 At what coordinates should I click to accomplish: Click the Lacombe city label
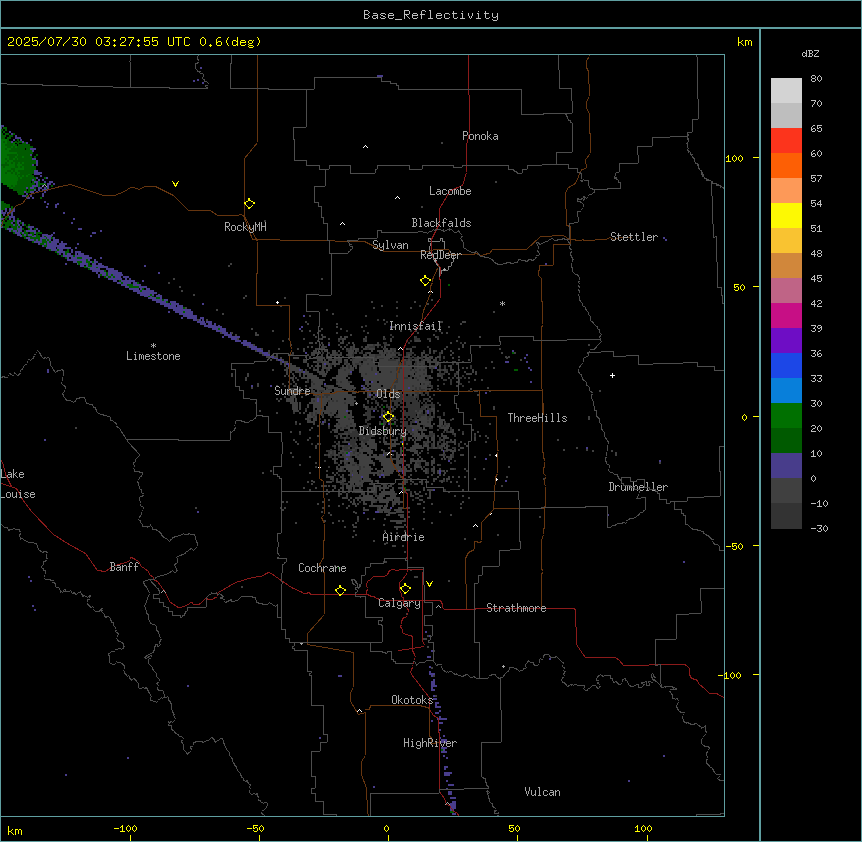pyautogui.click(x=450, y=191)
